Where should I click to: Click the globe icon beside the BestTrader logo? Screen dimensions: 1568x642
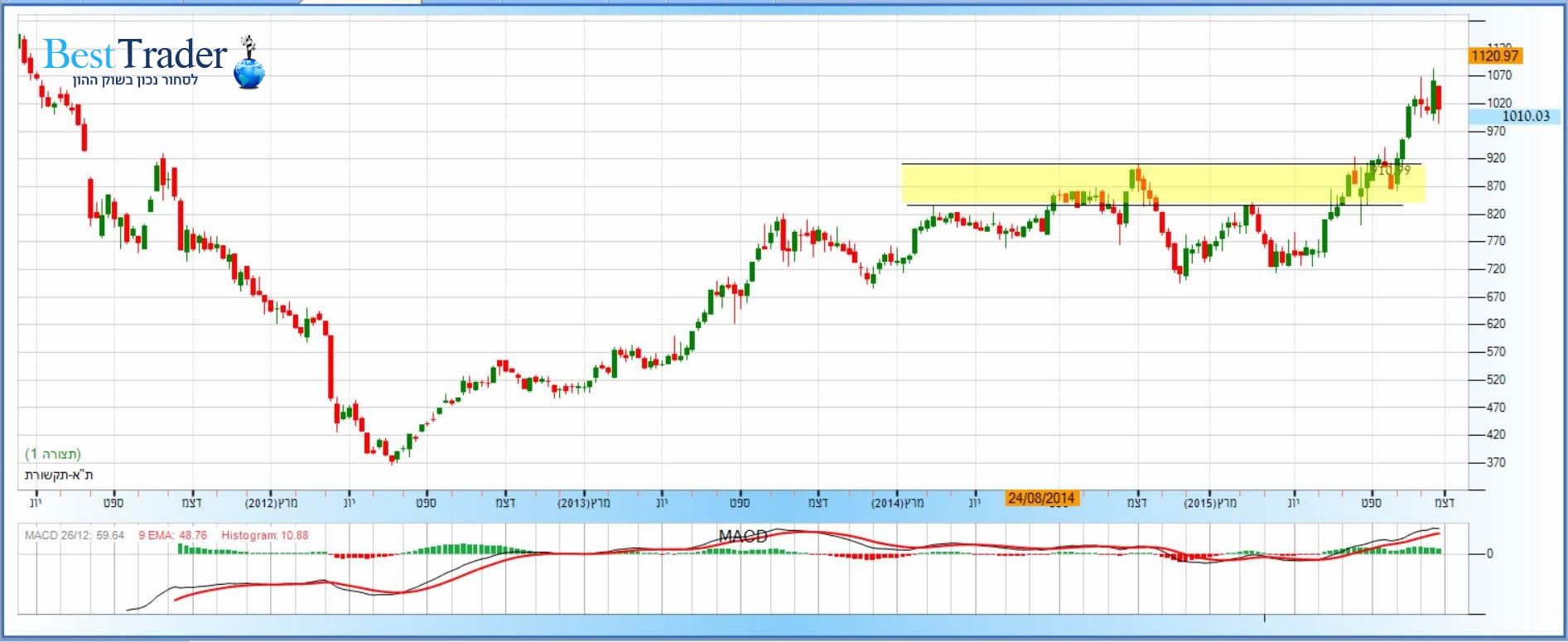coord(248,69)
